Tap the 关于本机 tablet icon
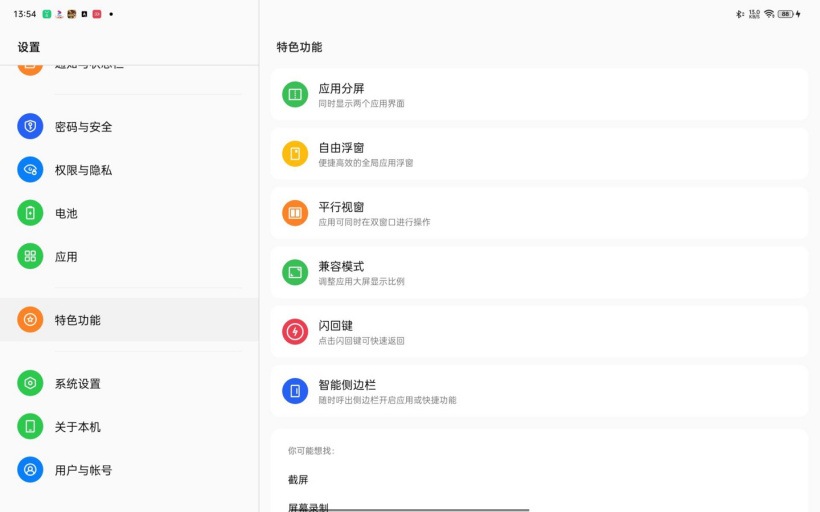The image size is (820, 512). pyautogui.click(x=30, y=427)
